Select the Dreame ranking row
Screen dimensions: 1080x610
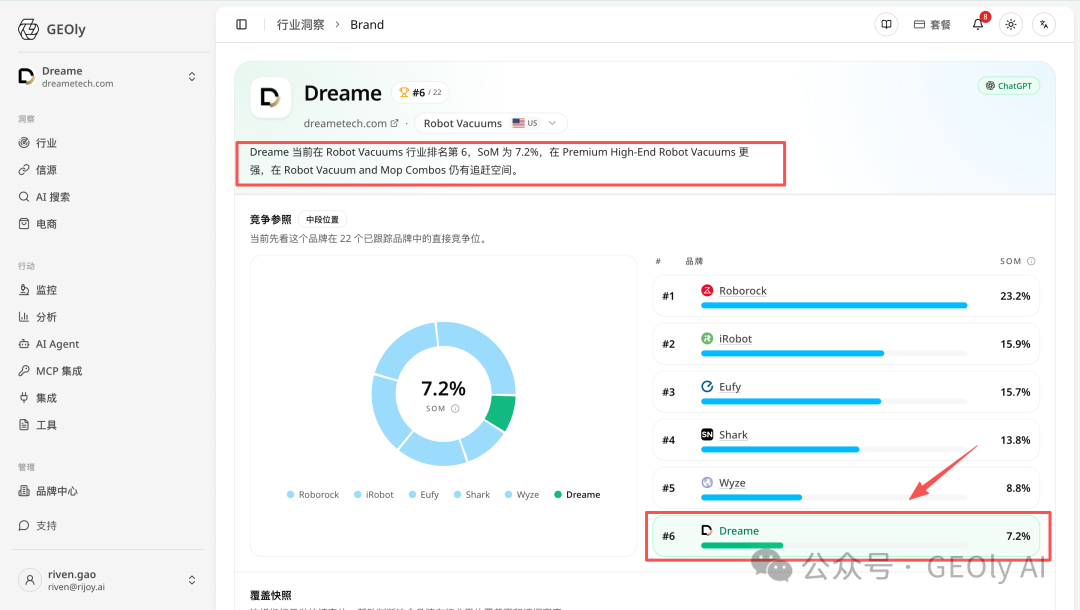(x=846, y=536)
